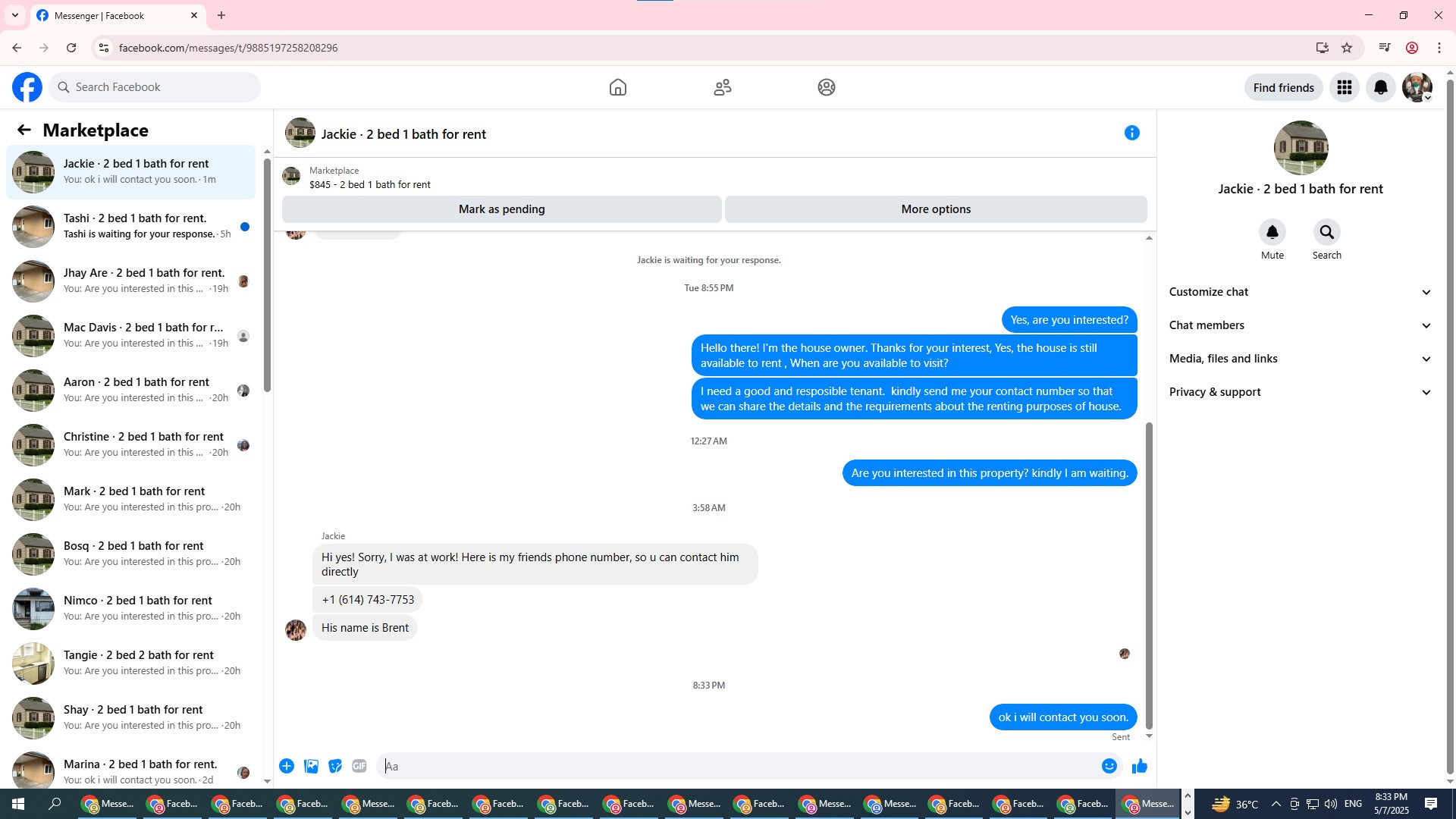Viewport: 1456px width, 819px height.
Task: Attach a photo file icon
Action: 311,766
